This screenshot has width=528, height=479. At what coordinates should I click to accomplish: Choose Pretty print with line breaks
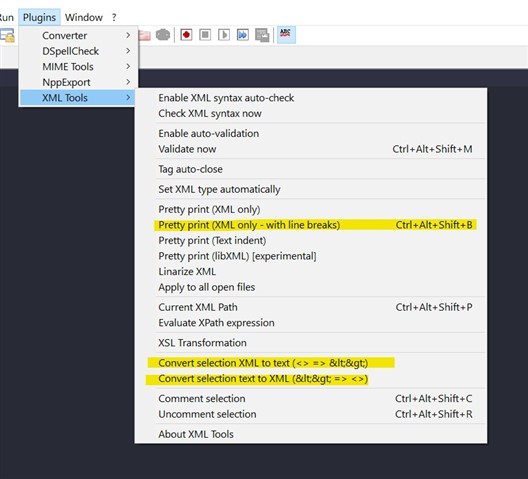tap(310, 225)
